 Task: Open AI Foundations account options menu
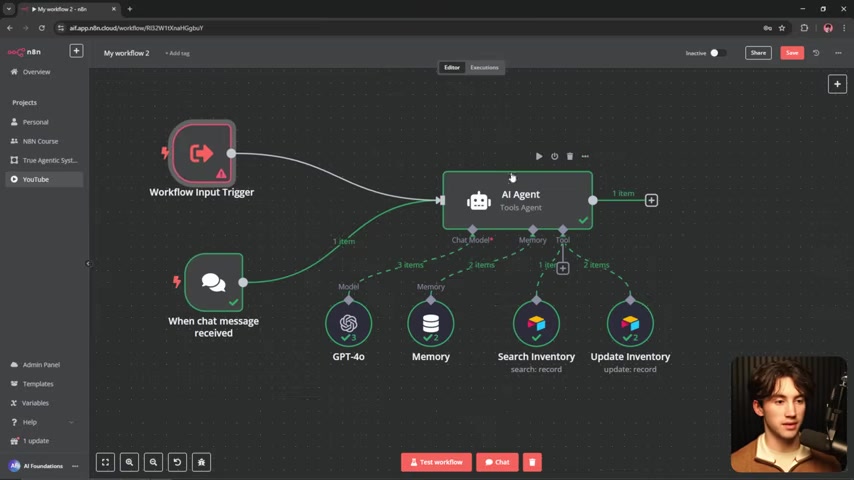(x=75, y=466)
